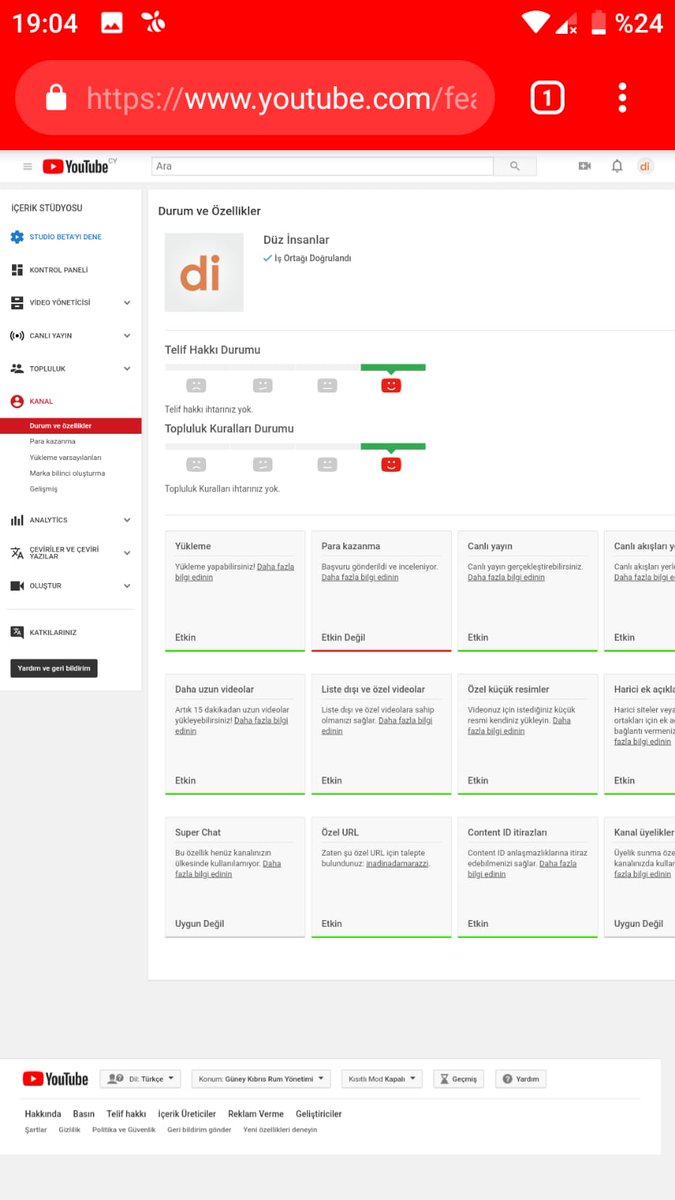675x1200 pixels.
Task: Open Kontrol Paneli menu item
Action: tap(59, 270)
